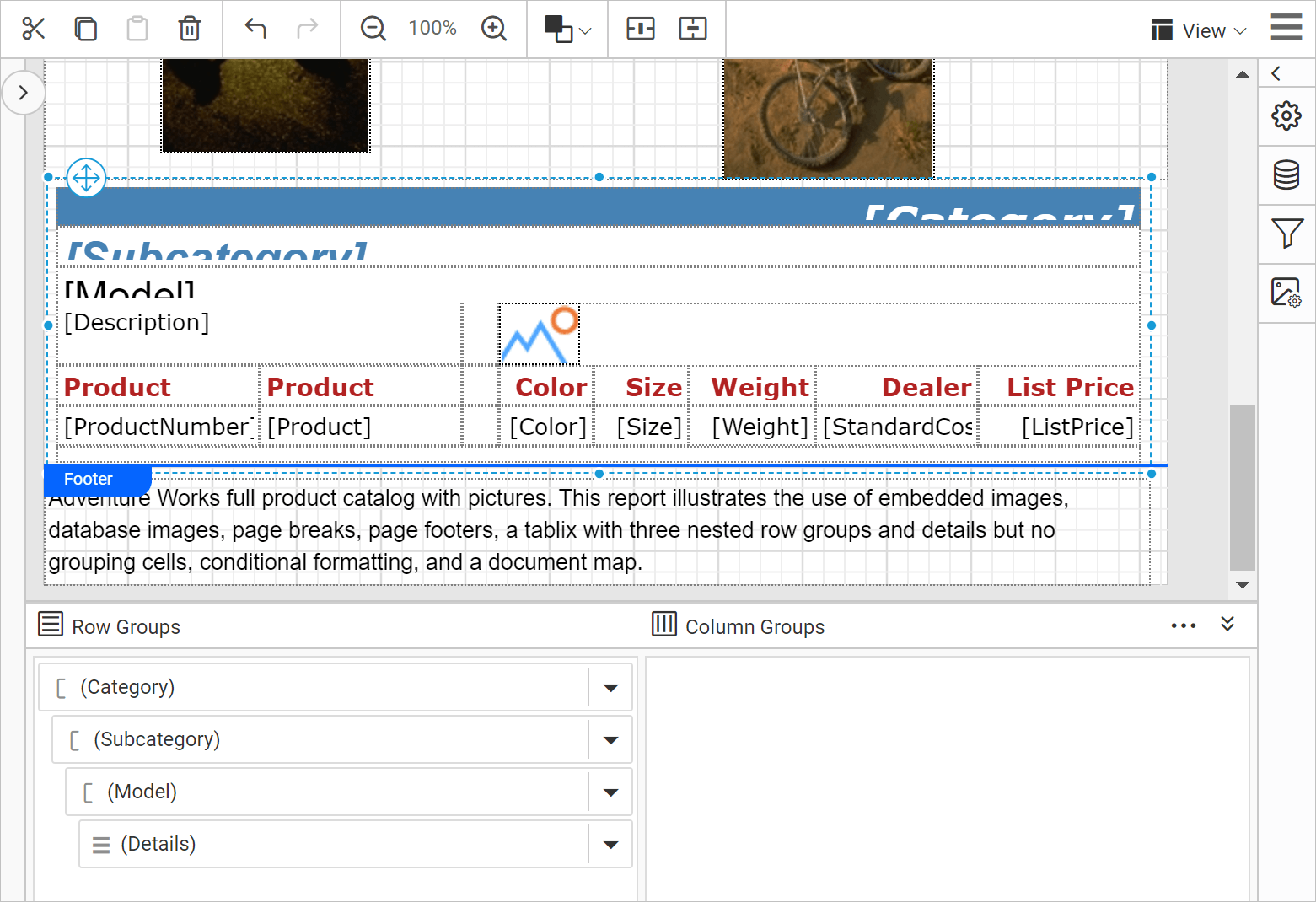Click the Paste clipboard icon
The width and height of the screenshot is (1316, 902).
click(137, 29)
